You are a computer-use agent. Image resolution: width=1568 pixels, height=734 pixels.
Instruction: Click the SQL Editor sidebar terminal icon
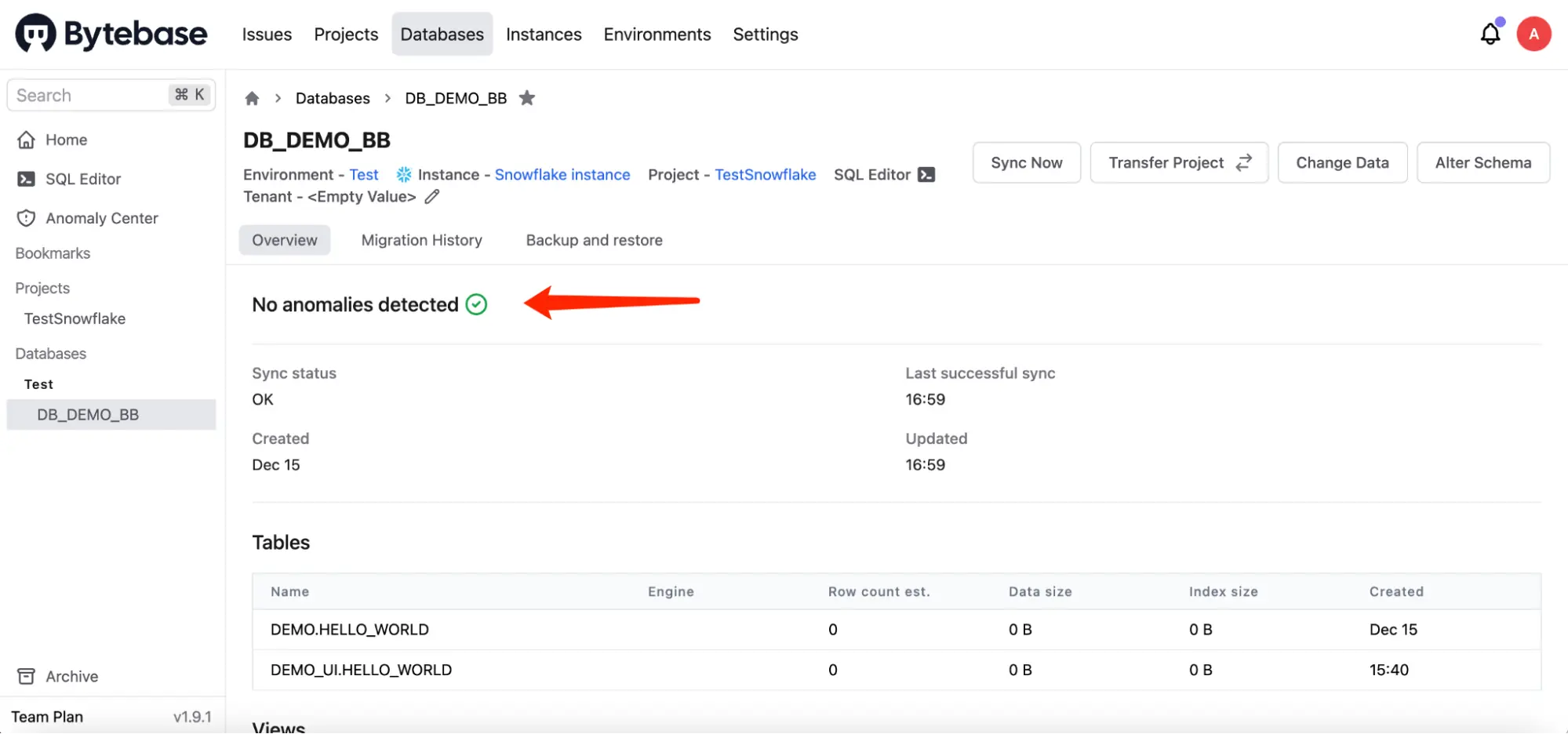(26, 179)
